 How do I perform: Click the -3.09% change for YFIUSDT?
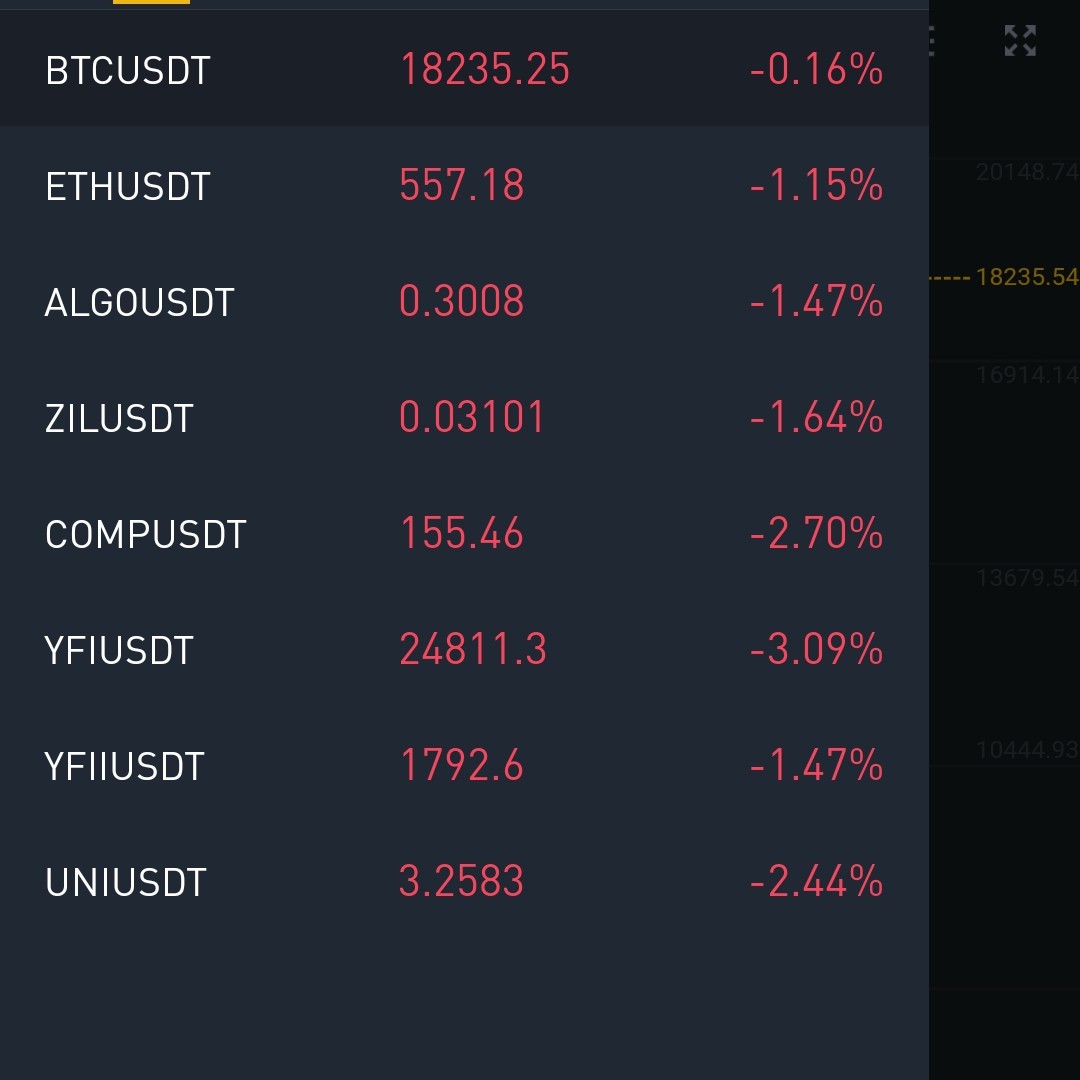coord(816,650)
